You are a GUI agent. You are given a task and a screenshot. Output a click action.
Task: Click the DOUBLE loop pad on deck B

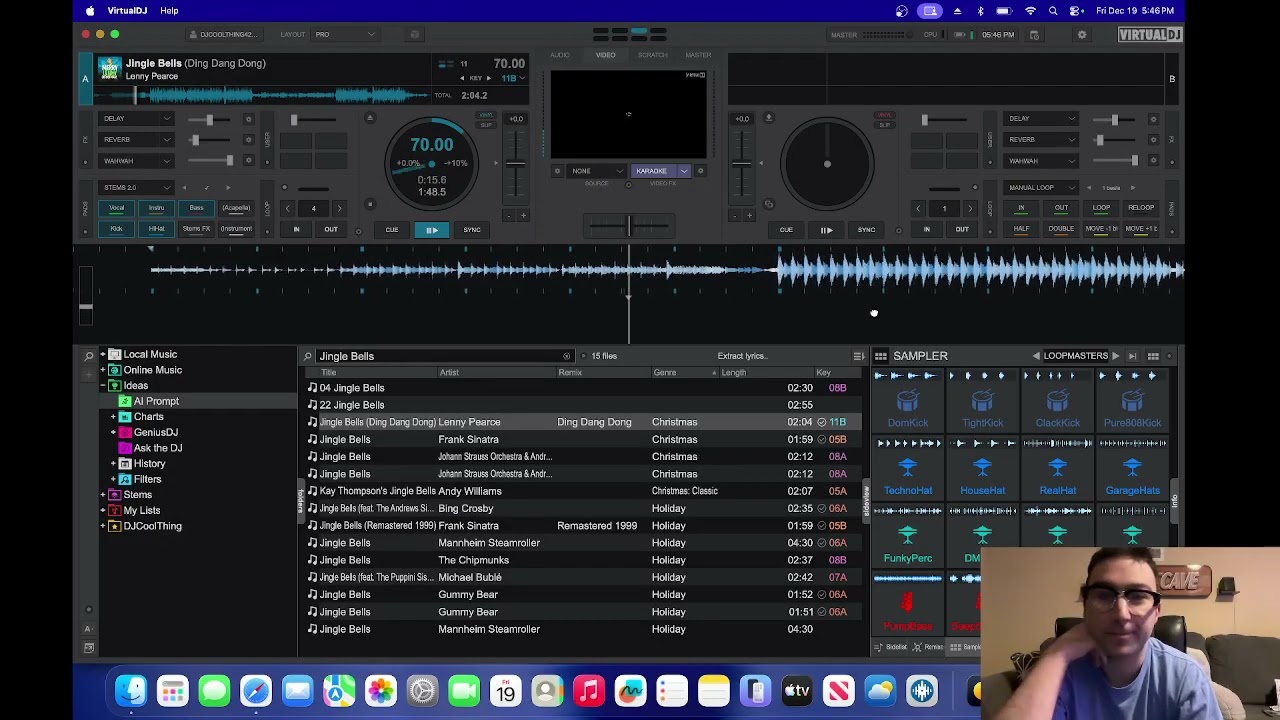1061,229
